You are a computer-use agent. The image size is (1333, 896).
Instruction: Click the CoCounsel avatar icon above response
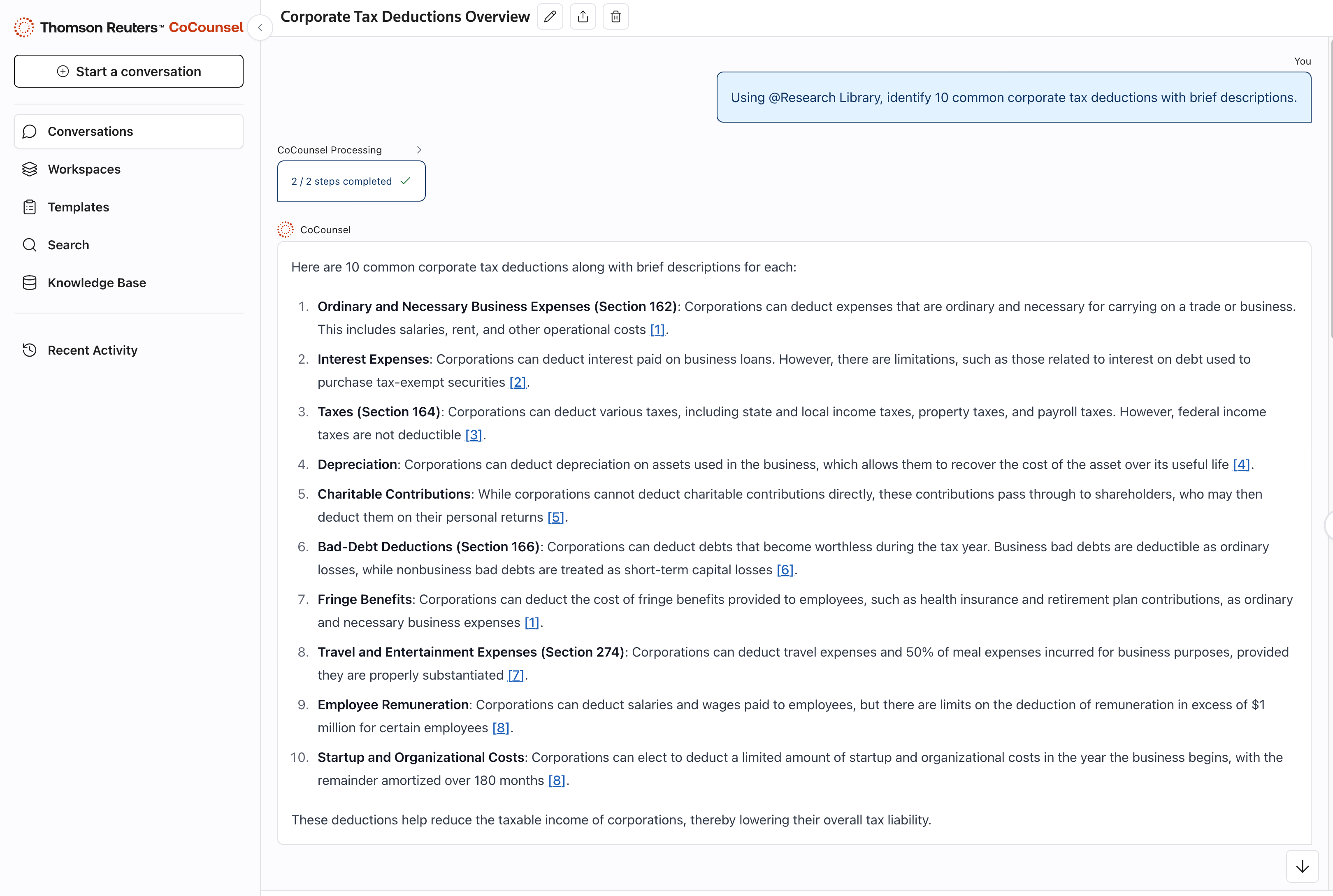pyautogui.click(x=285, y=230)
